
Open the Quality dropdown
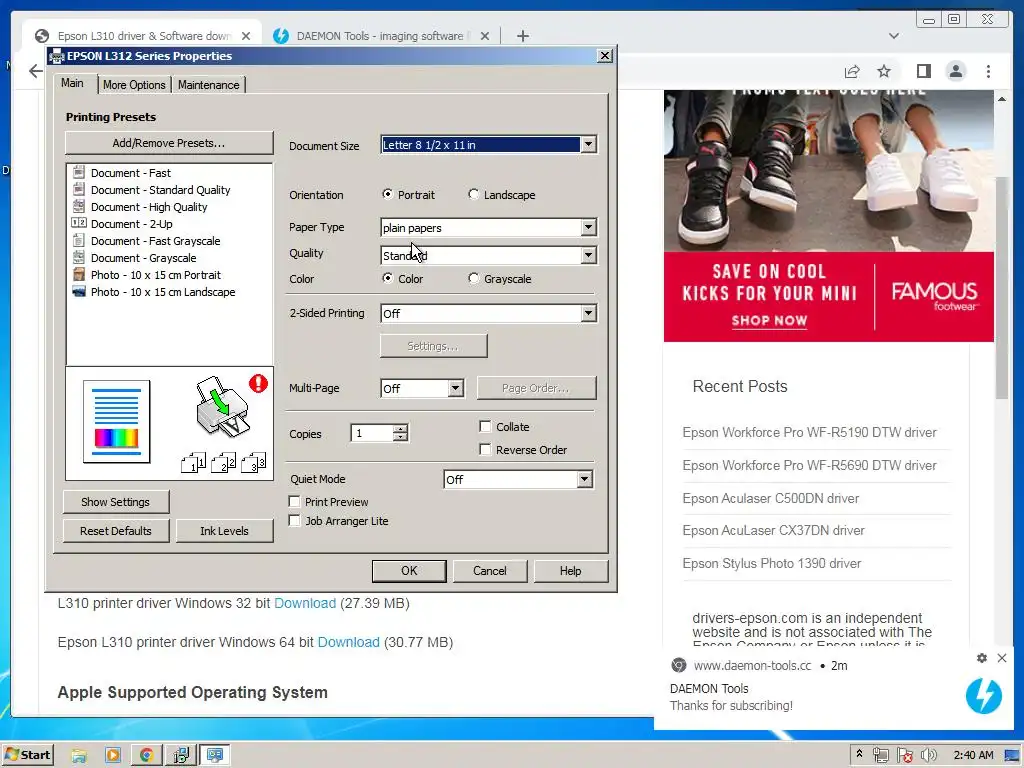pyautogui.click(x=588, y=255)
